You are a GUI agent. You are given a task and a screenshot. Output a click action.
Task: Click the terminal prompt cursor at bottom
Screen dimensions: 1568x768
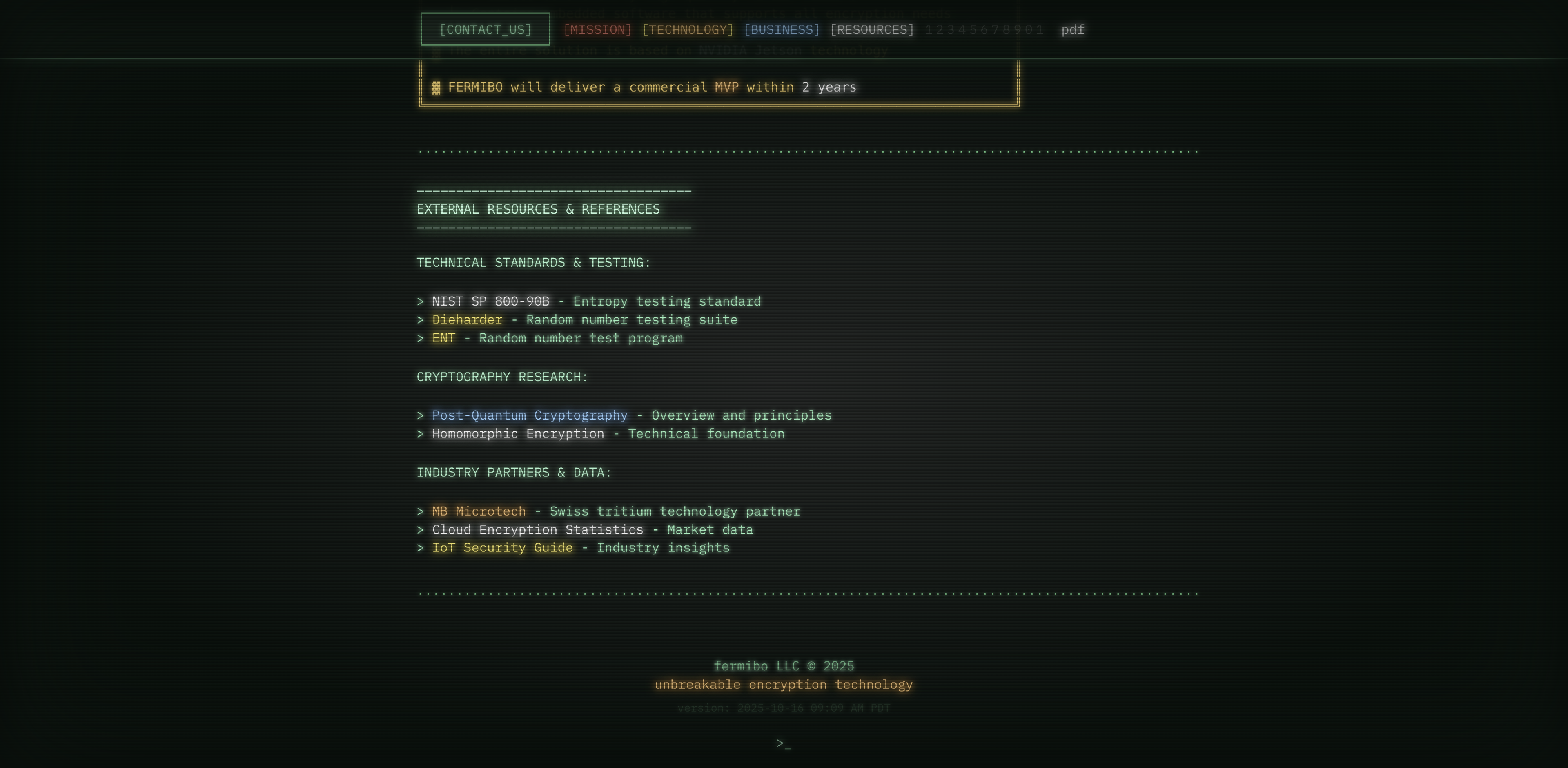point(784,743)
